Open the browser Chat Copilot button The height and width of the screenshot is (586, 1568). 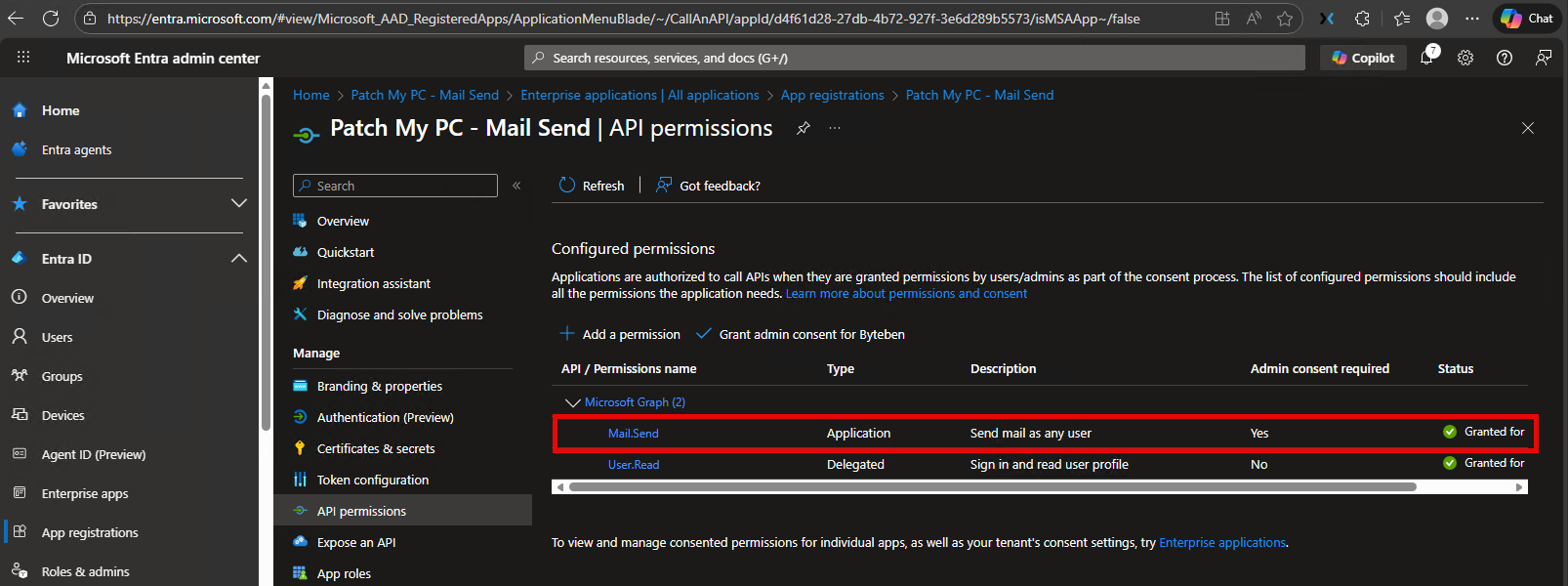[x=1527, y=19]
